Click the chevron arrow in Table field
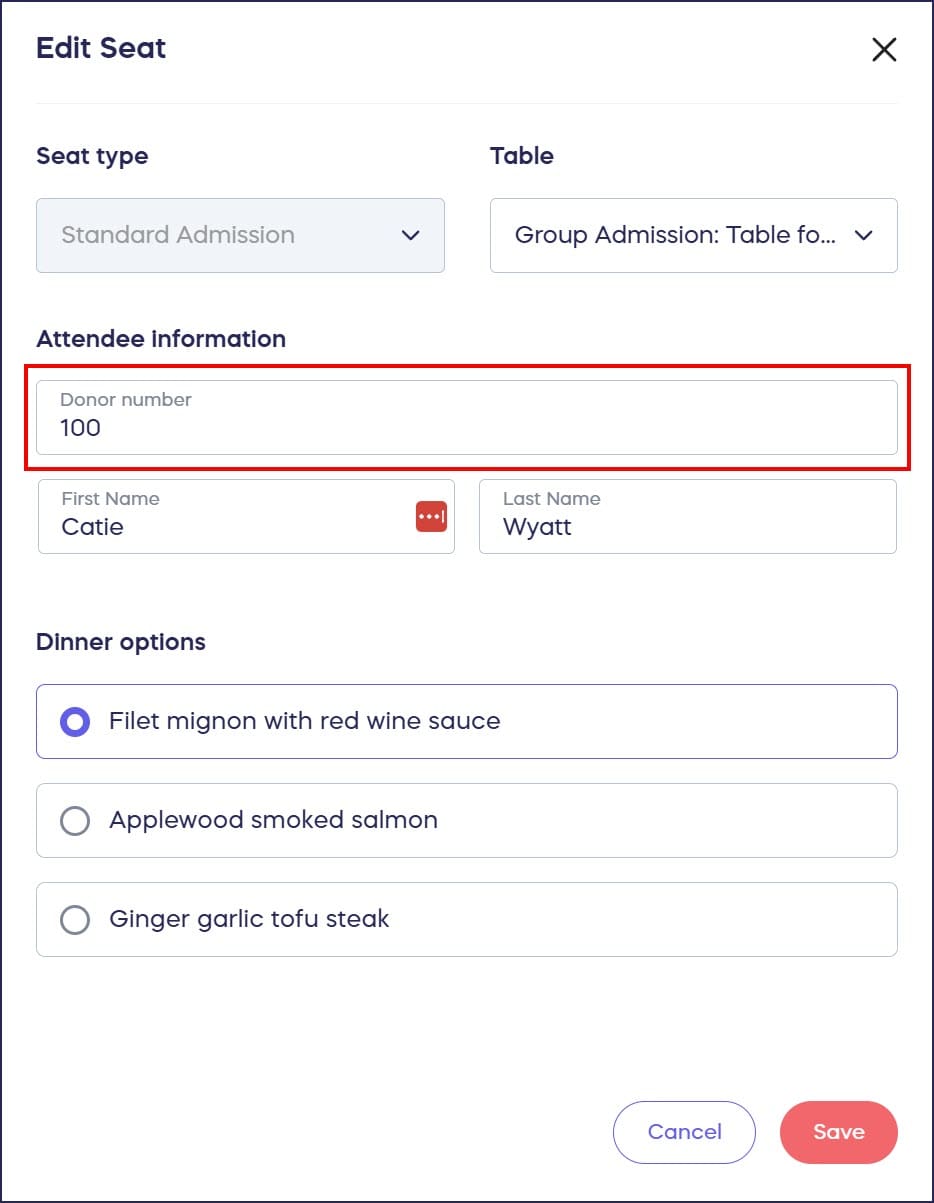Image resolution: width=934 pixels, height=1203 pixels. tap(863, 236)
